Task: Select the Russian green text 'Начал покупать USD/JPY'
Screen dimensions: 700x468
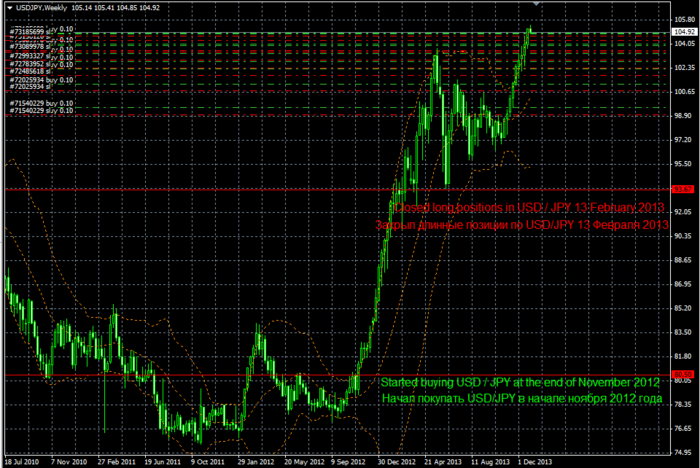Action: [x=448, y=398]
